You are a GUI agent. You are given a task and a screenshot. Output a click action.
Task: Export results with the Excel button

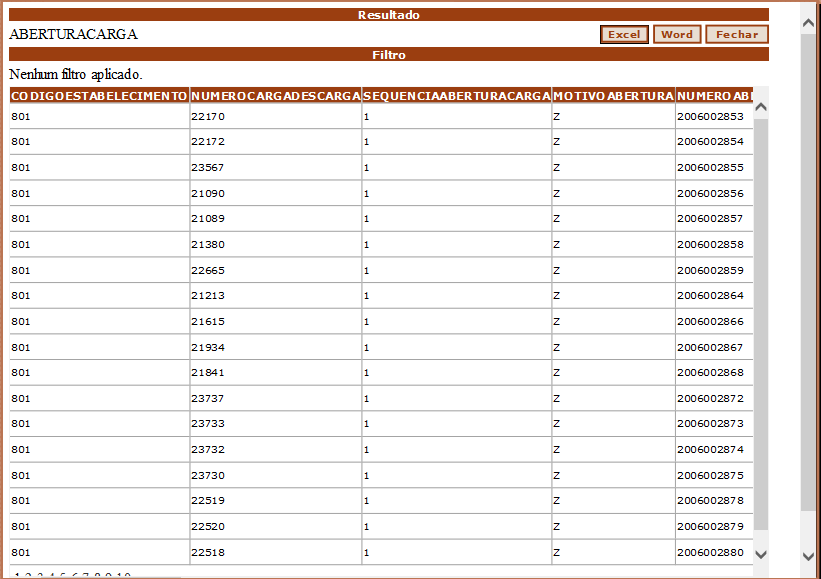click(624, 35)
